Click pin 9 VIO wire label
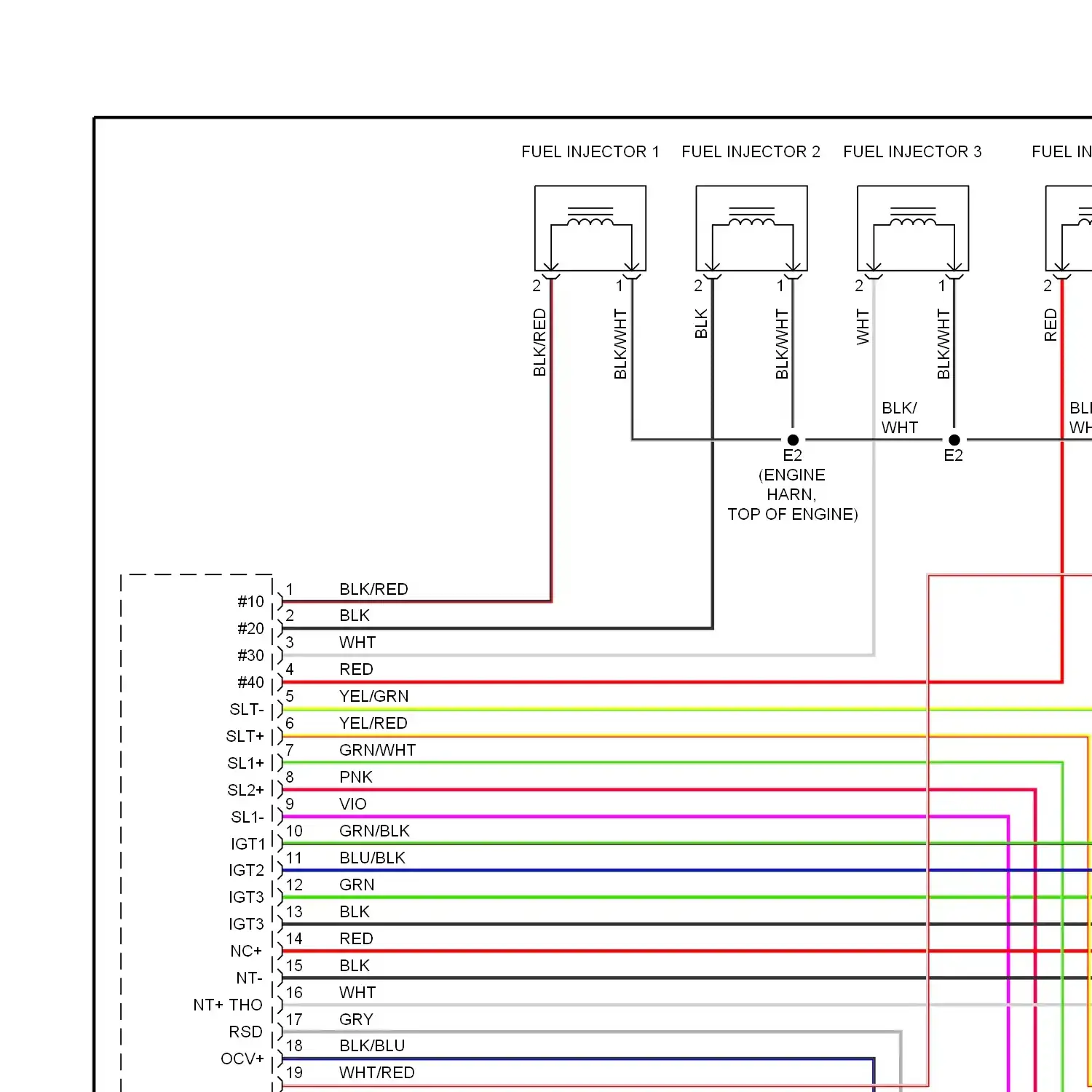1092x1092 pixels. pyautogui.click(x=353, y=804)
